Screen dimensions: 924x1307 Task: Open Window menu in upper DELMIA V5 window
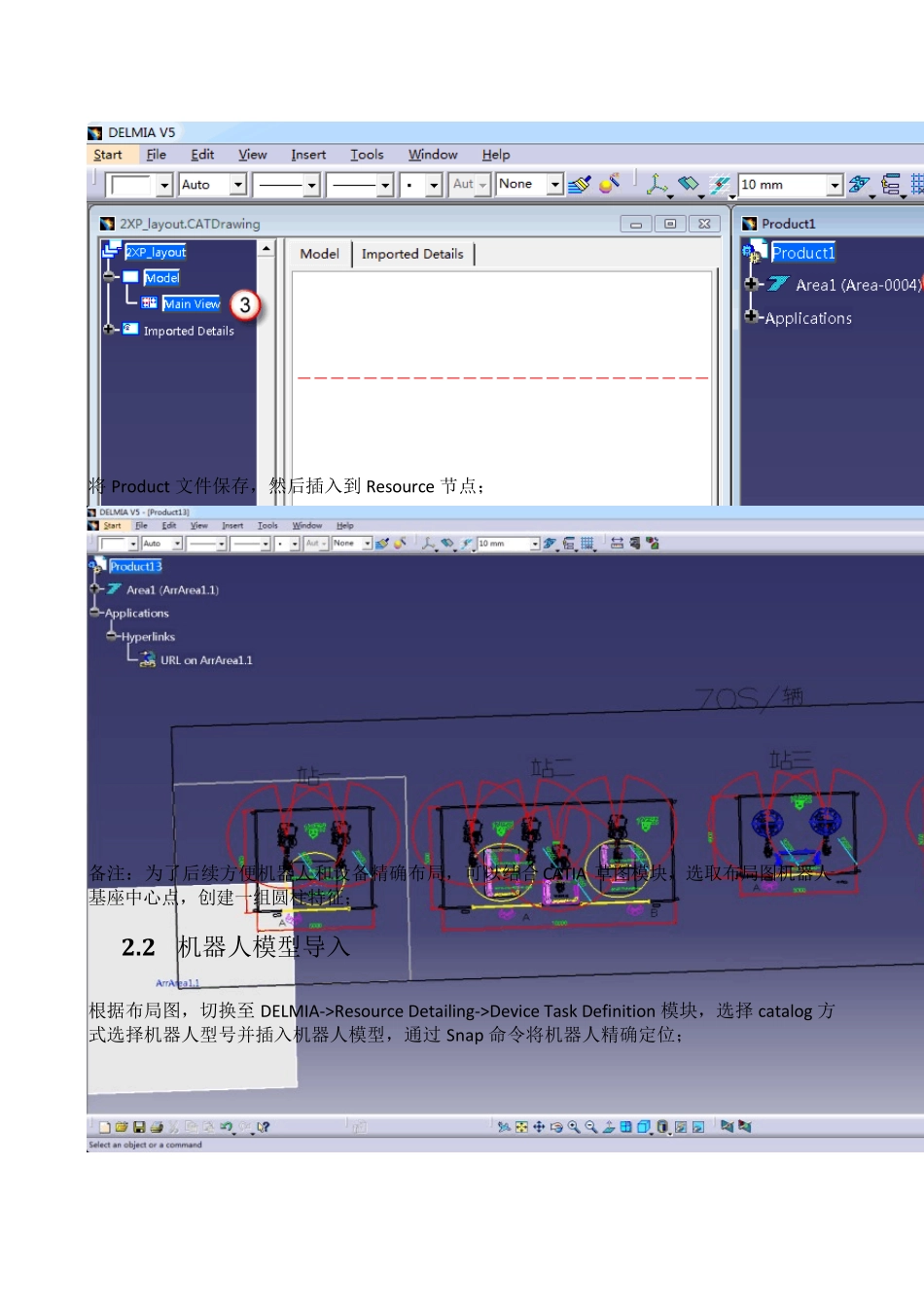coord(433,155)
